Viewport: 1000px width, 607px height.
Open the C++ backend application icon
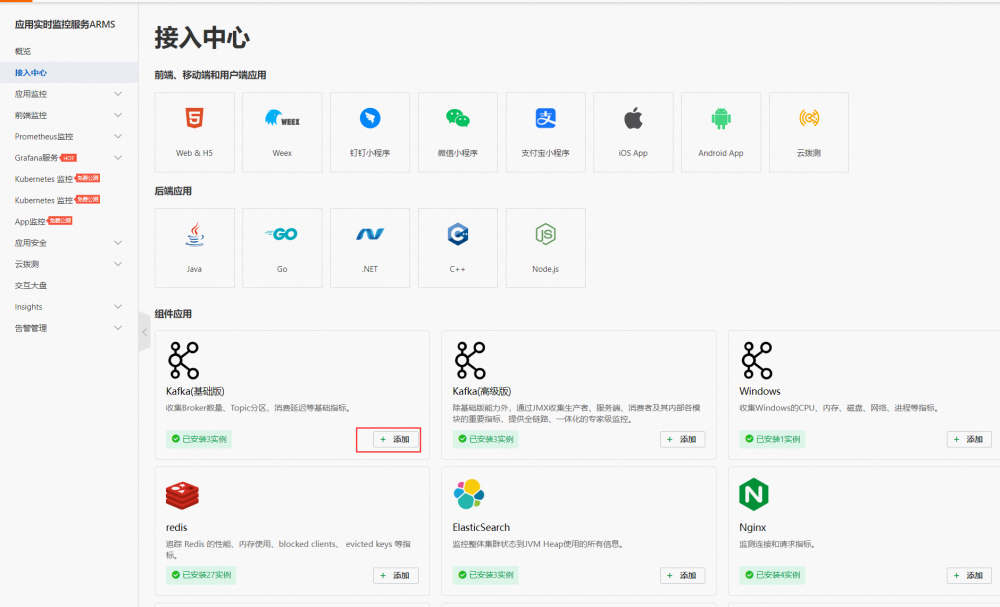pyautogui.click(x=458, y=236)
